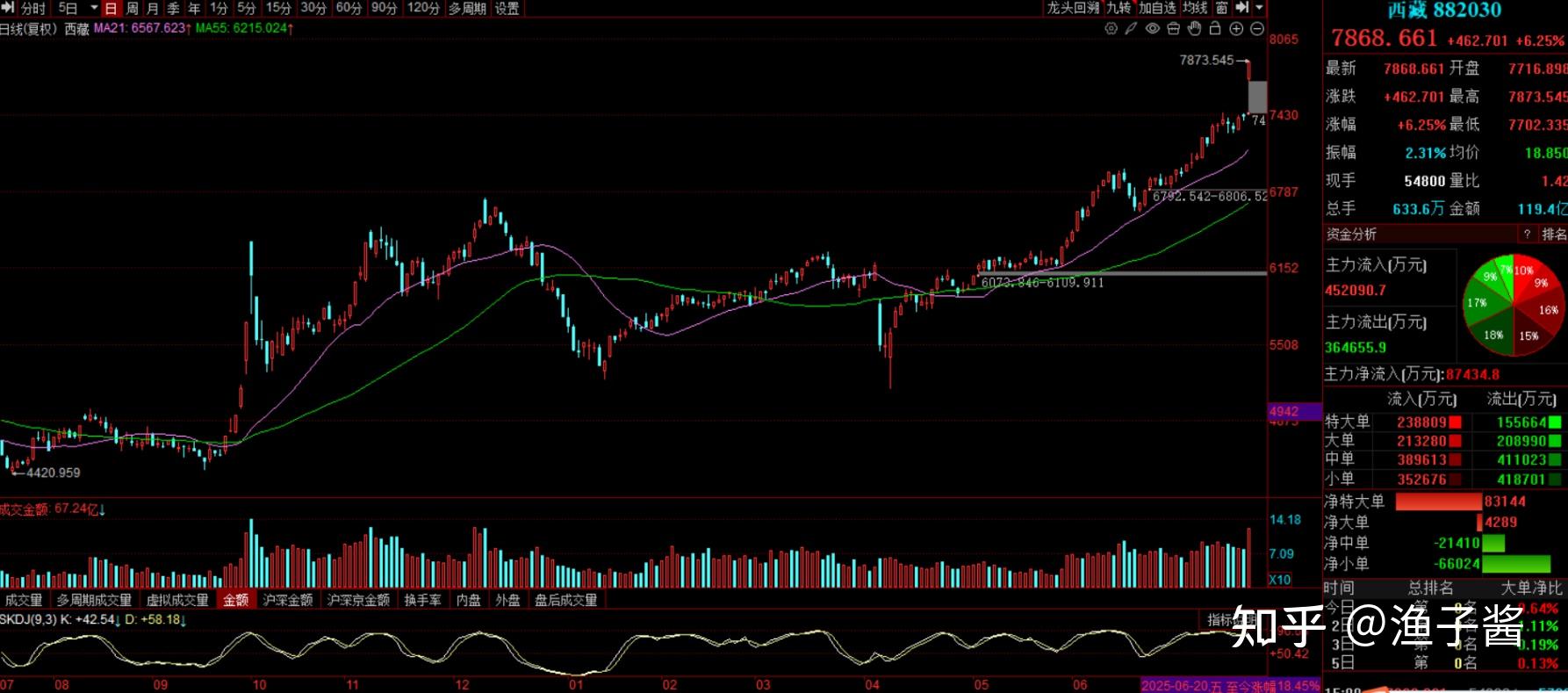Image resolution: width=1568 pixels, height=693 pixels.
Task: Click the 加自选 button
Action: pos(1156,8)
